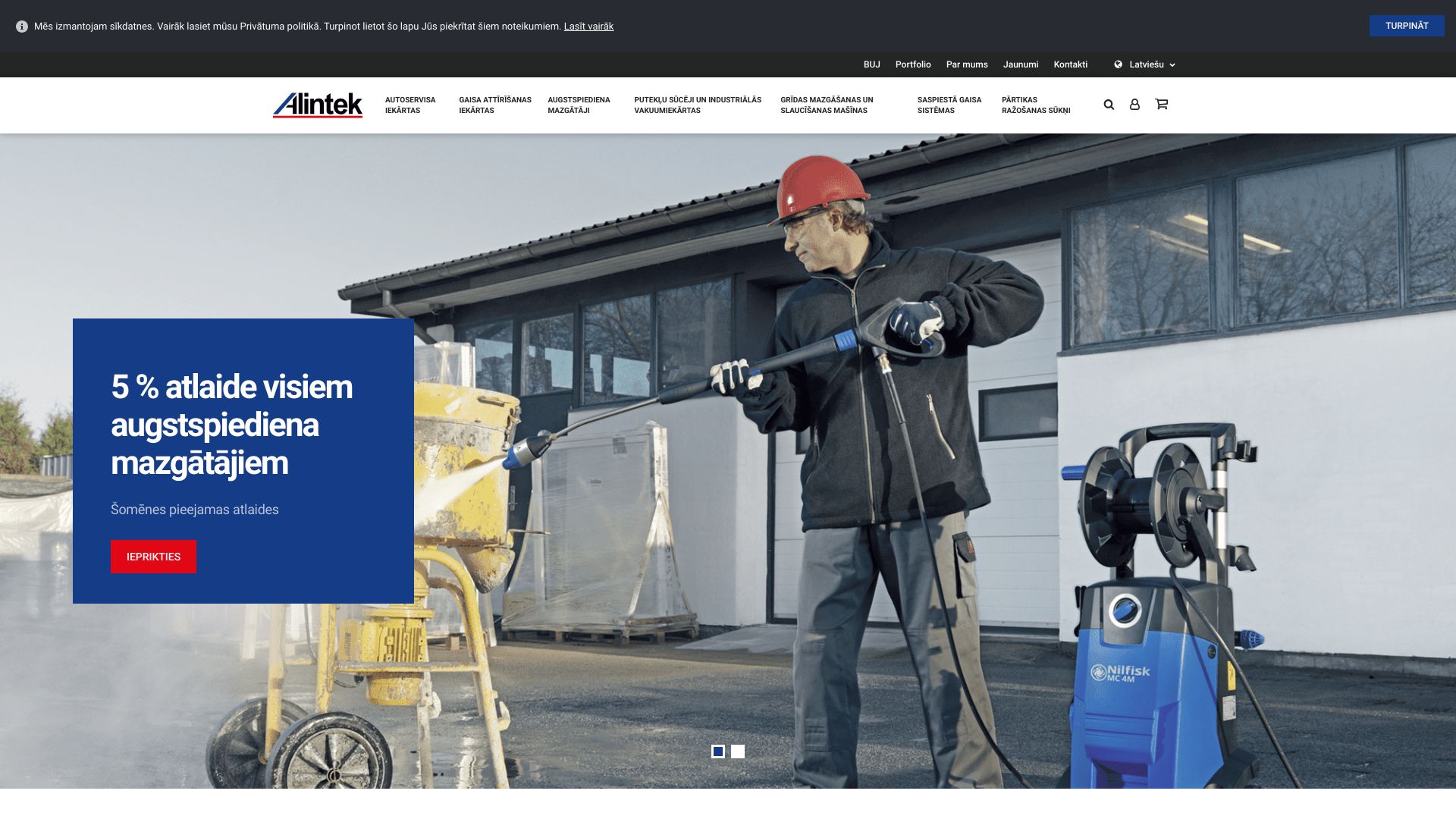Open the search icon in header
1456x819 pixels.
[1109, 105]
